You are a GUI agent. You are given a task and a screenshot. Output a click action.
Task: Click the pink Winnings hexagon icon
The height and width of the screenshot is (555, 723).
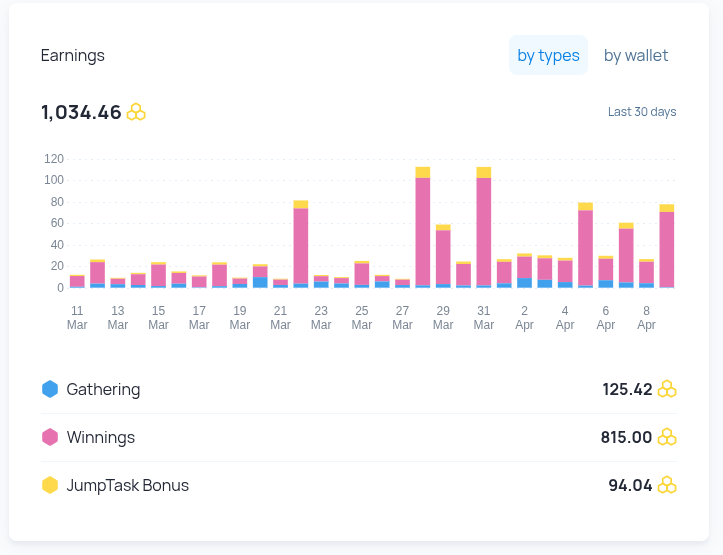50,437
